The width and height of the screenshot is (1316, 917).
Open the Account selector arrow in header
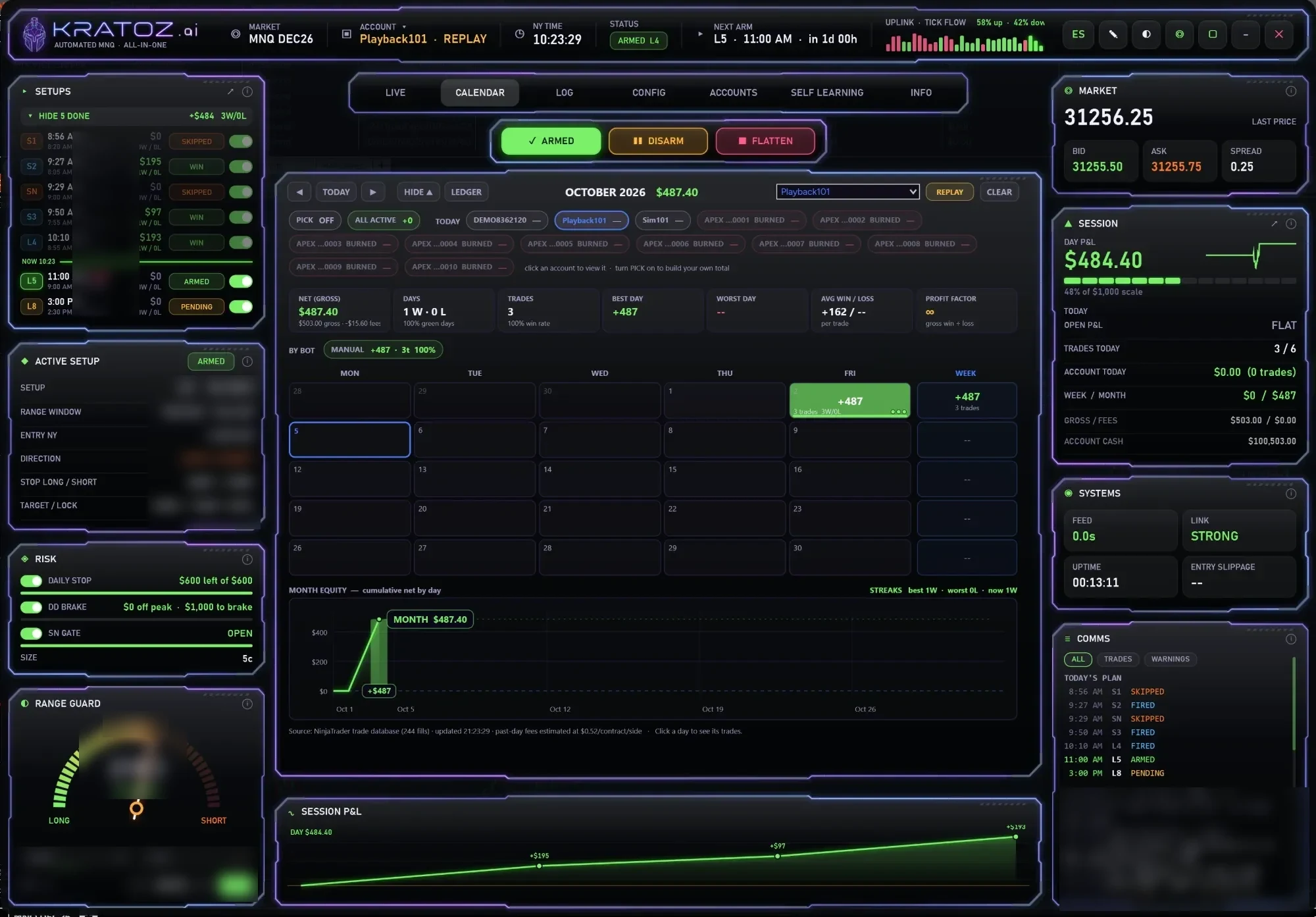[x=404, y=27]
